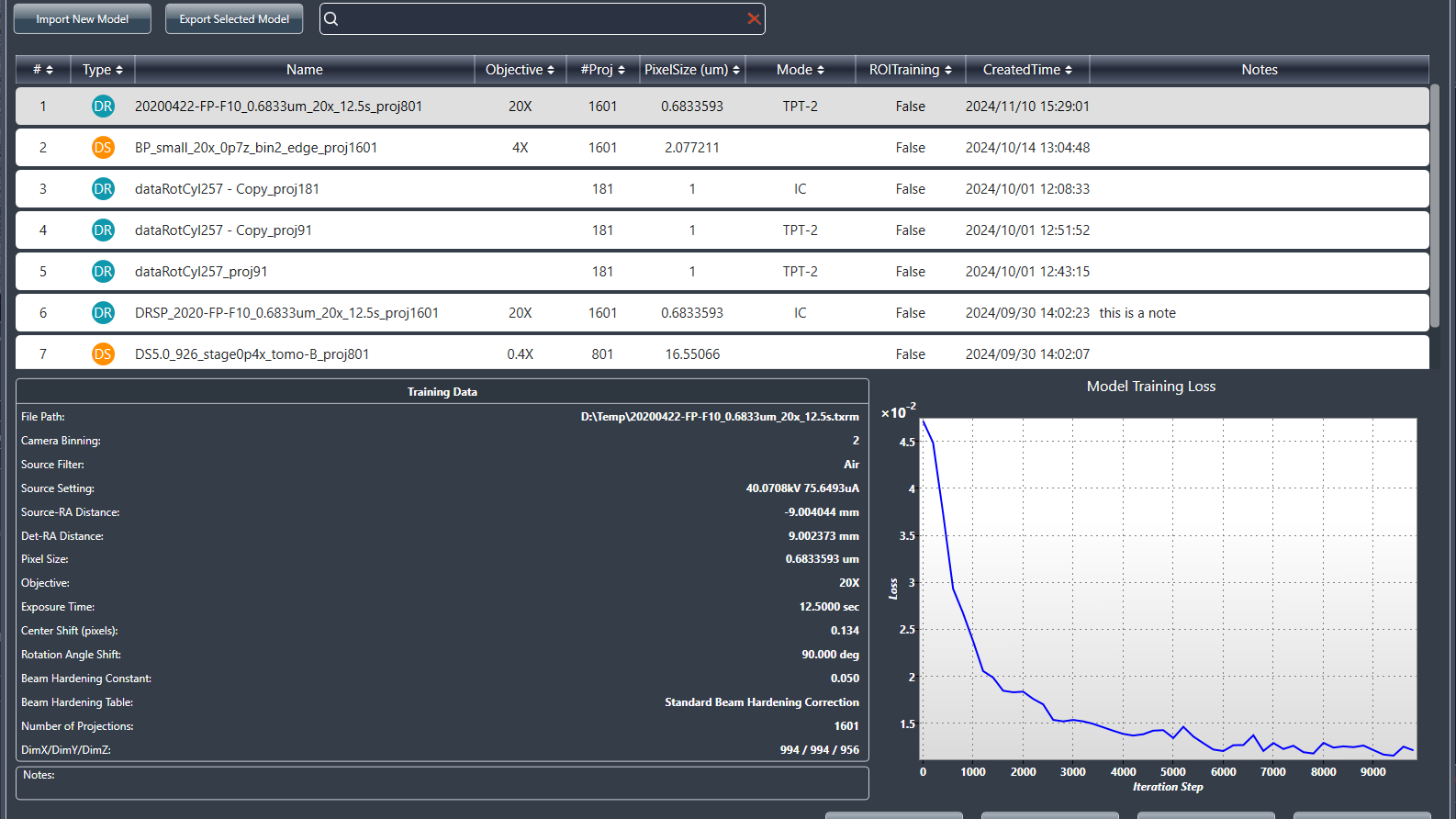1456x819 pixels.
Task: Click the Name column header
Action: coord(305,70)
